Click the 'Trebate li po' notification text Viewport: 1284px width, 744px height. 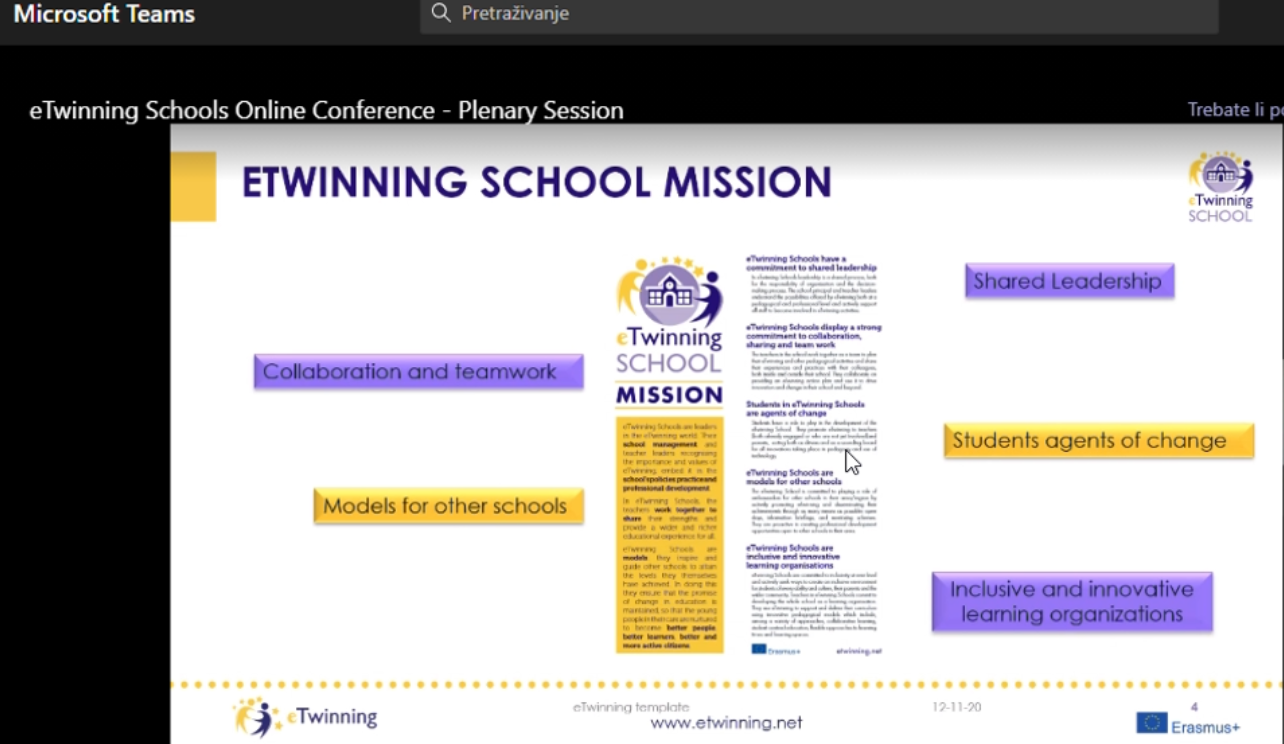click(x=1235, y=110)
